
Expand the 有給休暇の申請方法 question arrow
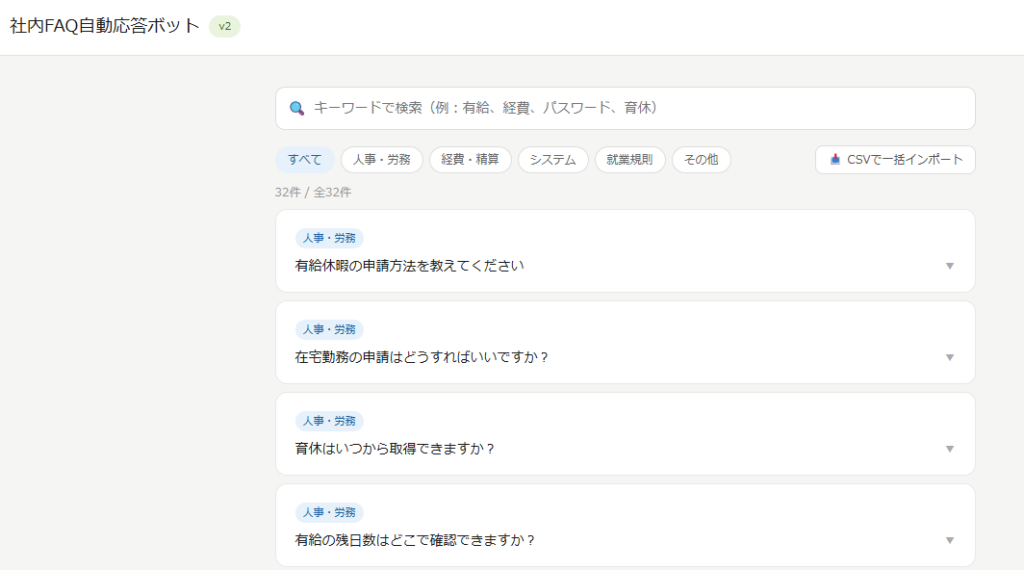(x=950, y=266)
